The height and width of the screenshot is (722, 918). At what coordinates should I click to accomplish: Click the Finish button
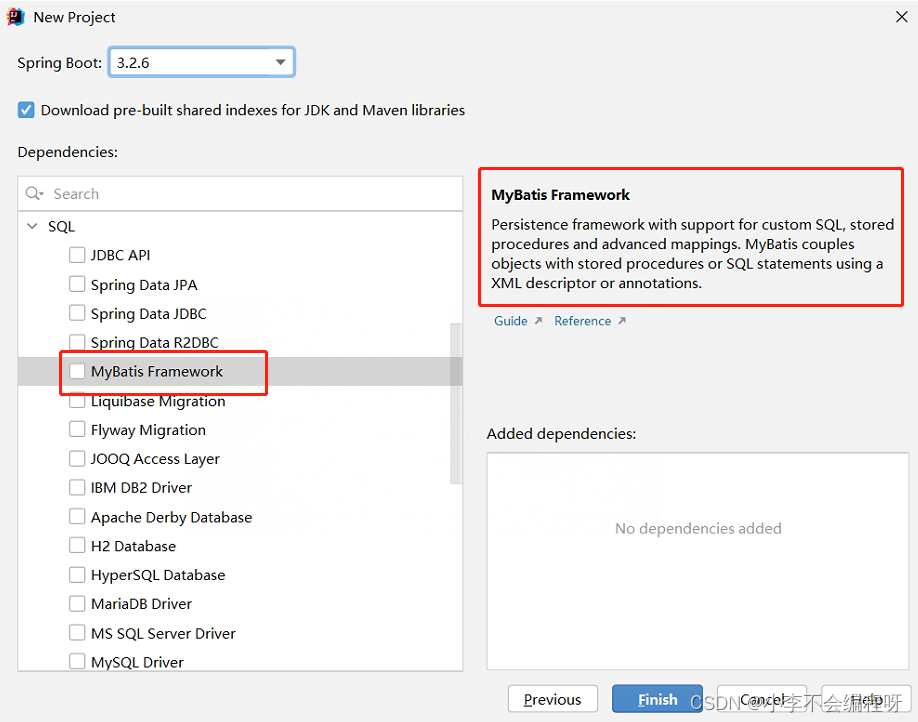coord(657,699)
